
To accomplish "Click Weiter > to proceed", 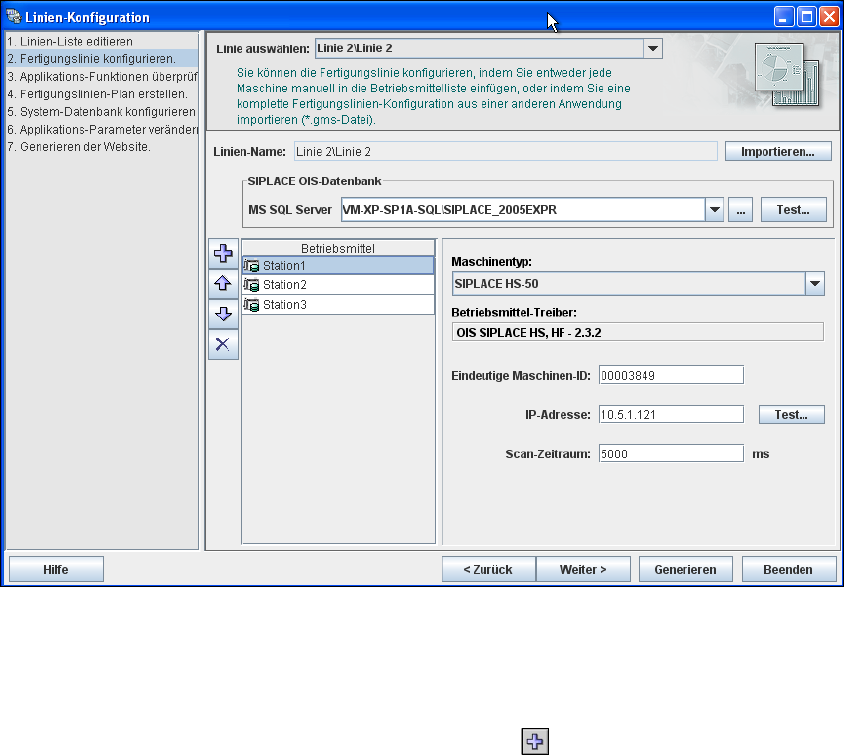I will tap(583, 569).
